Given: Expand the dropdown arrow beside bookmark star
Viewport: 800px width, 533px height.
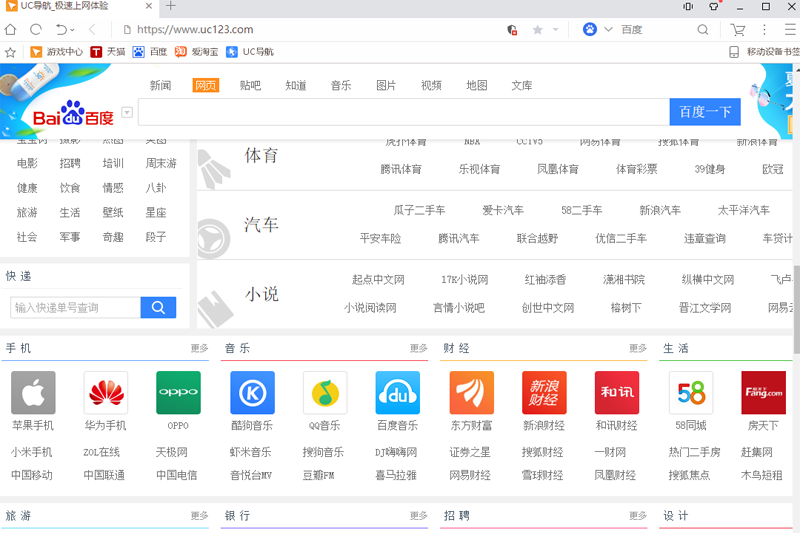Looking at the screenshot, I should pos(554,30).
